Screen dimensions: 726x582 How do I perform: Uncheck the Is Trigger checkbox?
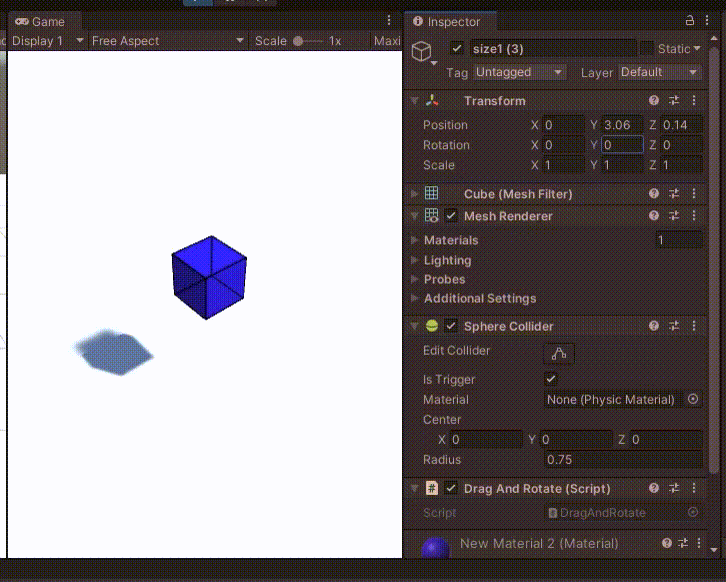coord(551,379)
